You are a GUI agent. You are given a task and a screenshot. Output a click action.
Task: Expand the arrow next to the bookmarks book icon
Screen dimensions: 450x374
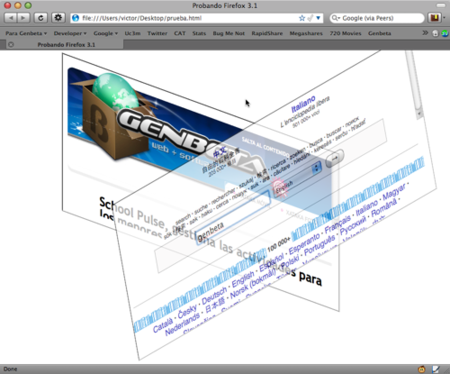point(444,18)
